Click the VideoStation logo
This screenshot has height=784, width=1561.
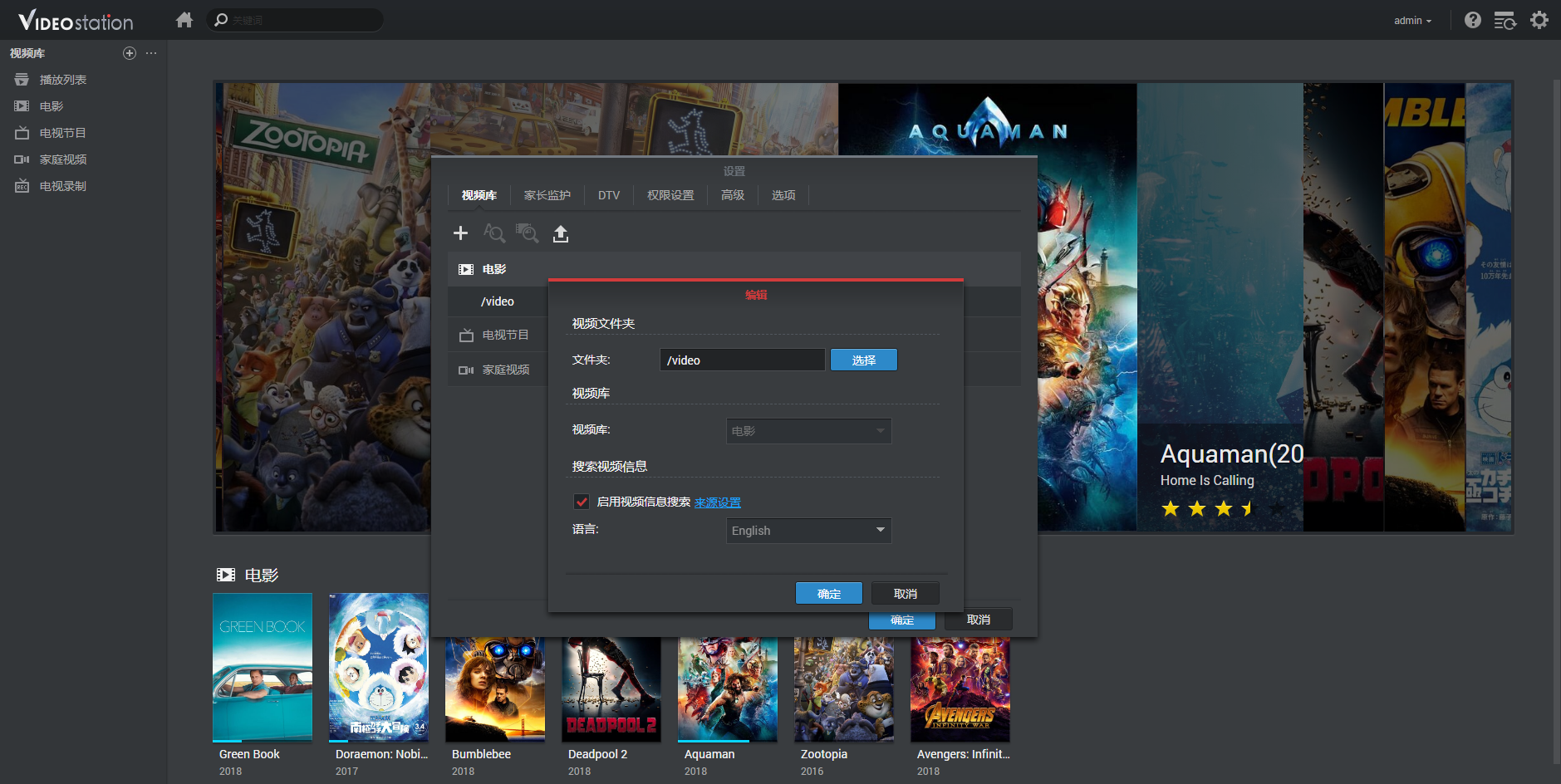pyautogui.click(x=76, y=21)
